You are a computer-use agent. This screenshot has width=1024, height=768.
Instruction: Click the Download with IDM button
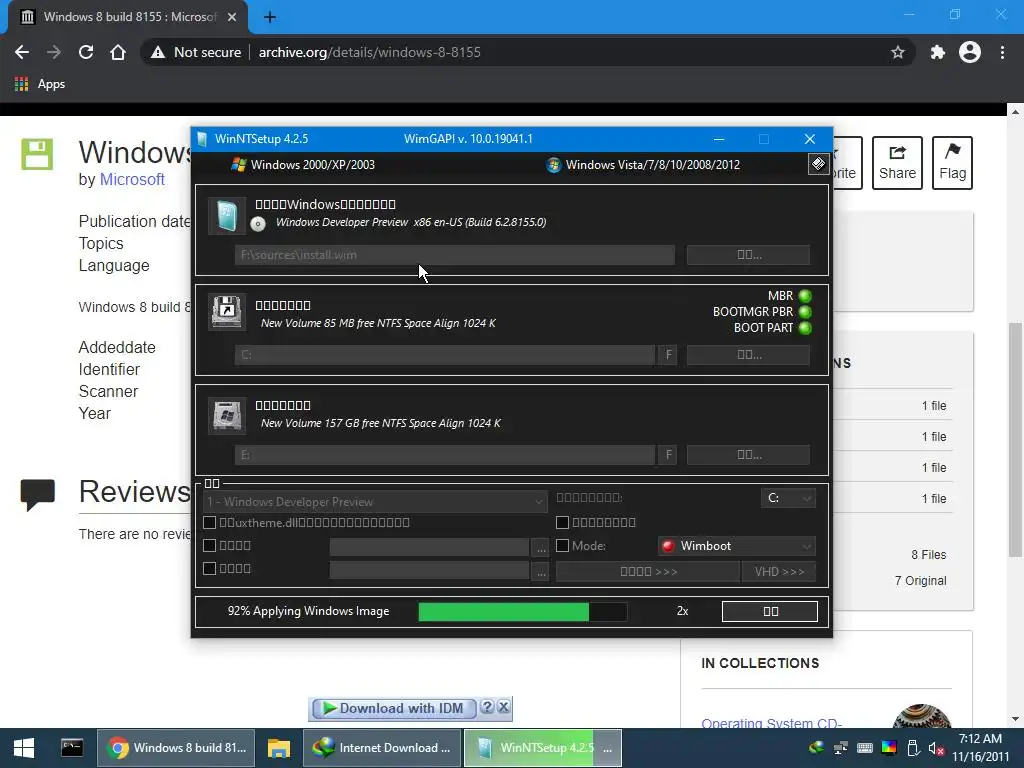click(394, 709)
